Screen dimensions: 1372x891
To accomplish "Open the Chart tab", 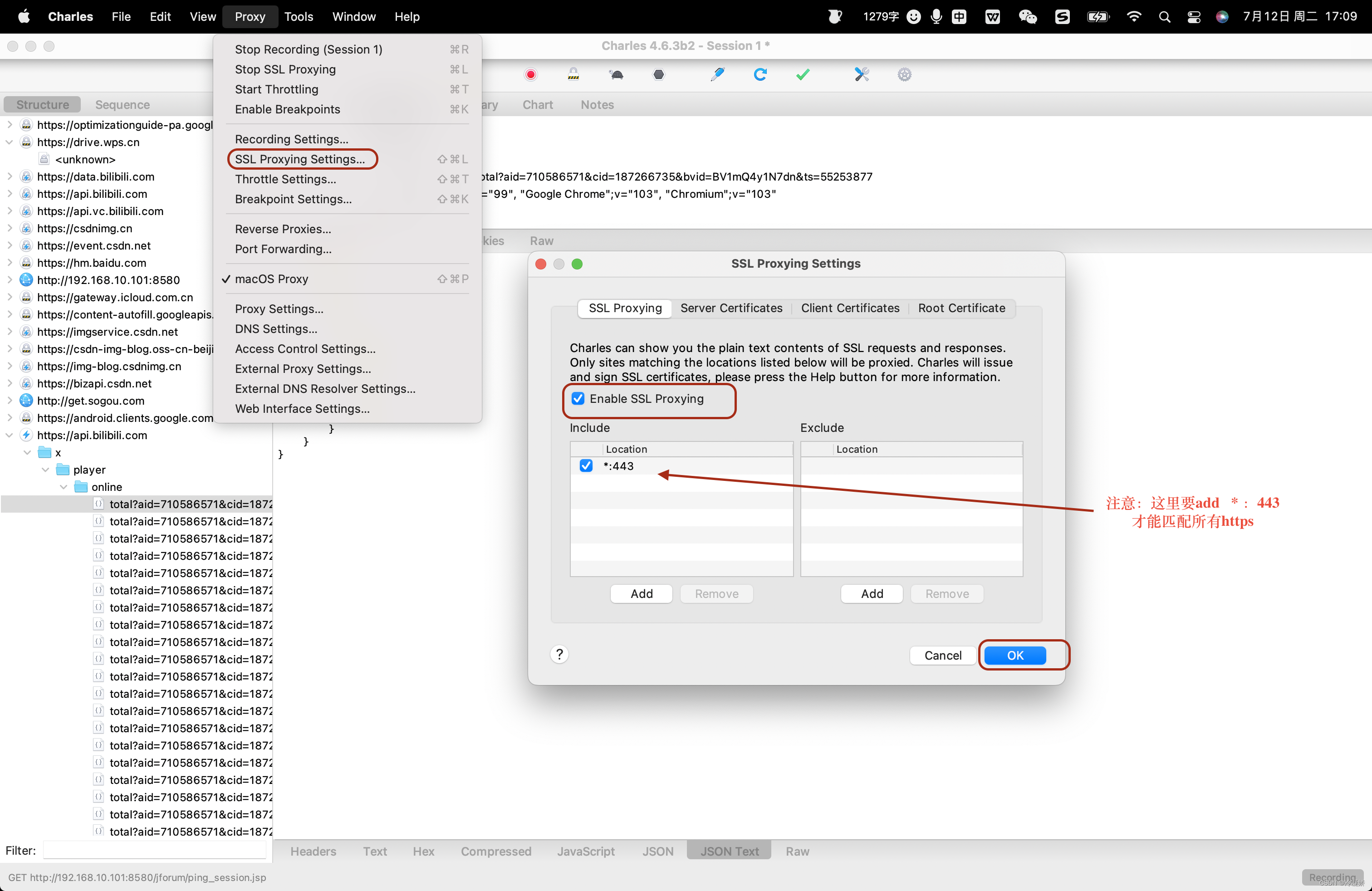I will (537, 105).
